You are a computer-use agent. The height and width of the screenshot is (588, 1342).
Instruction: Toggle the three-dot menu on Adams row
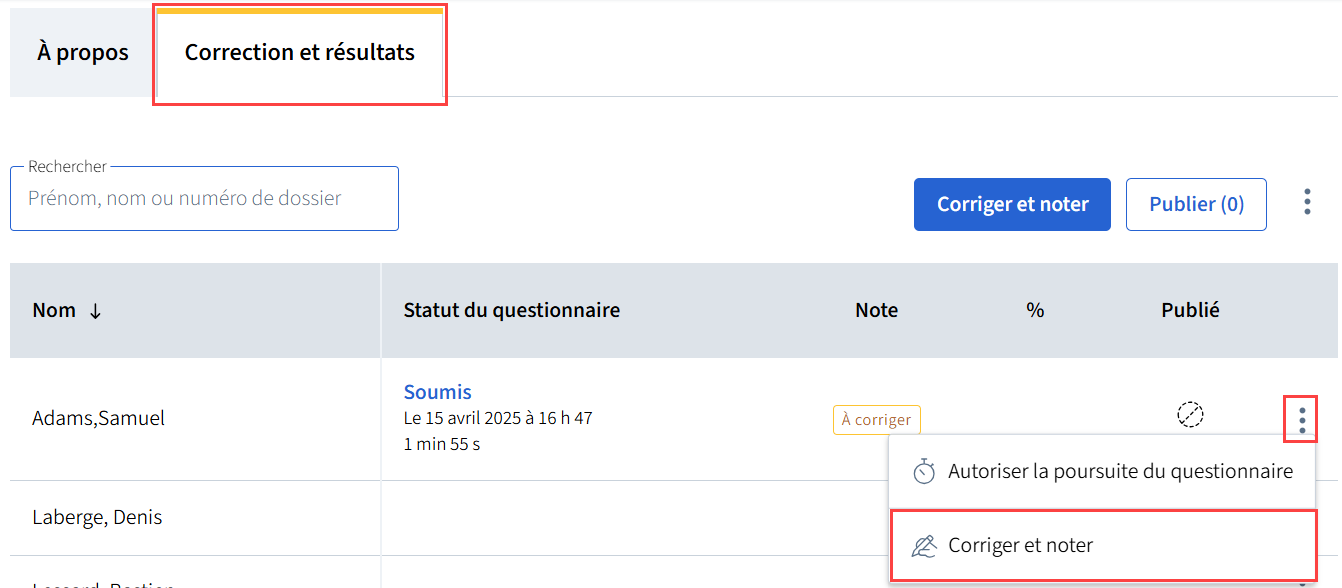[1301, 419]
